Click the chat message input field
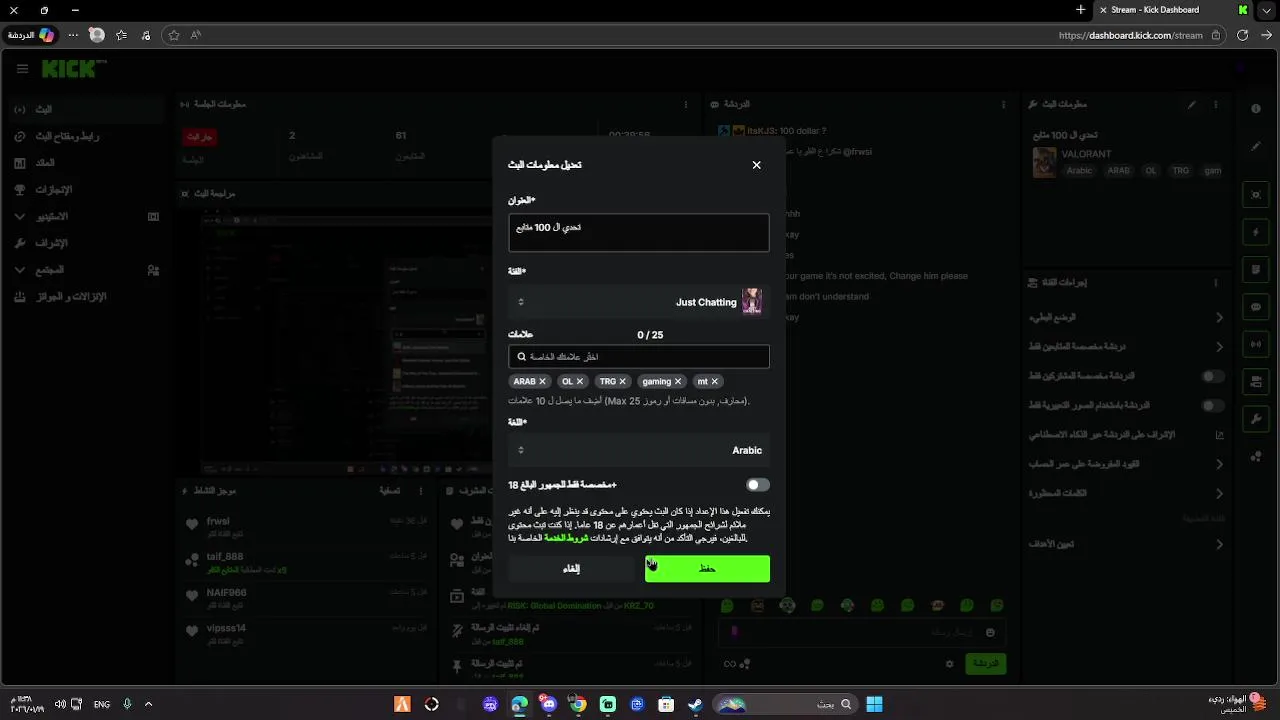1280x720 pixels. pos(861,632)
